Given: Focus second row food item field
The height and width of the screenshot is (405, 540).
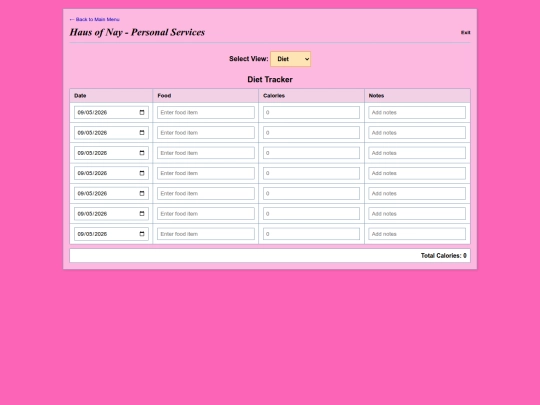Looking at the screenshot, I should click(x=206, y=133).
